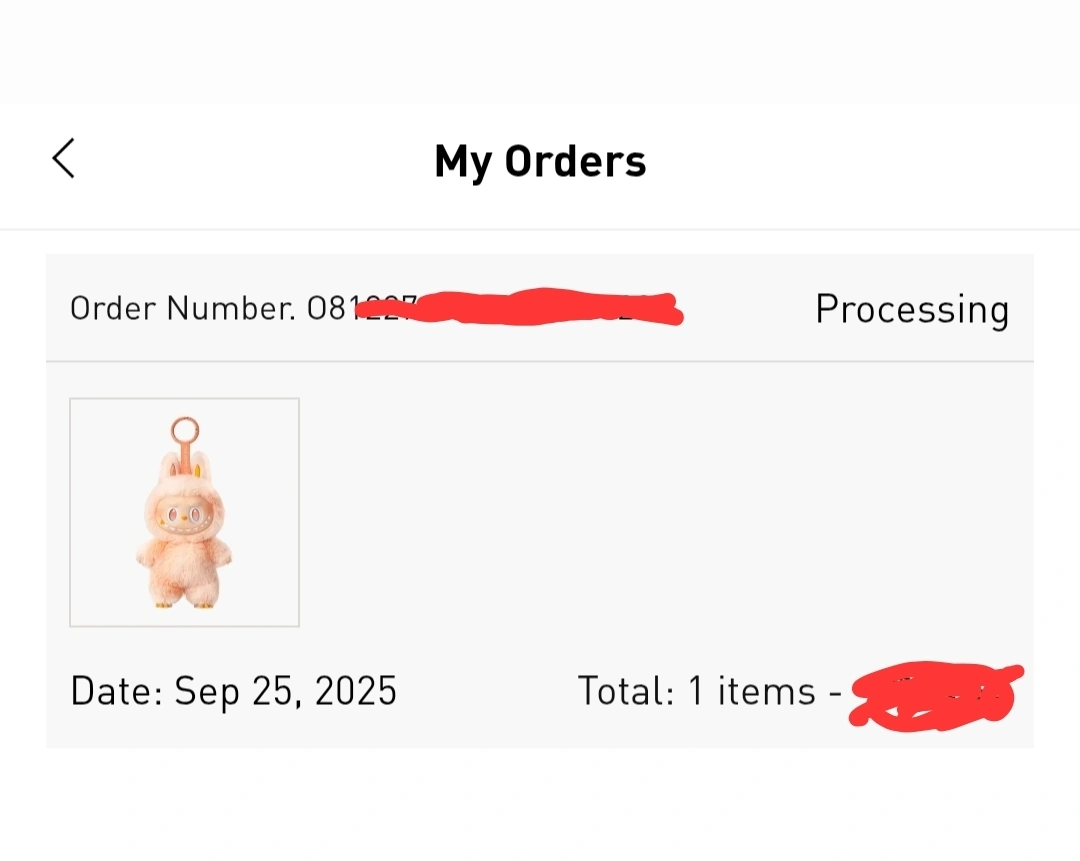The image size is (1080, 861).
Task: Select the Order Number label text
Action: click(x=182, y=308)
